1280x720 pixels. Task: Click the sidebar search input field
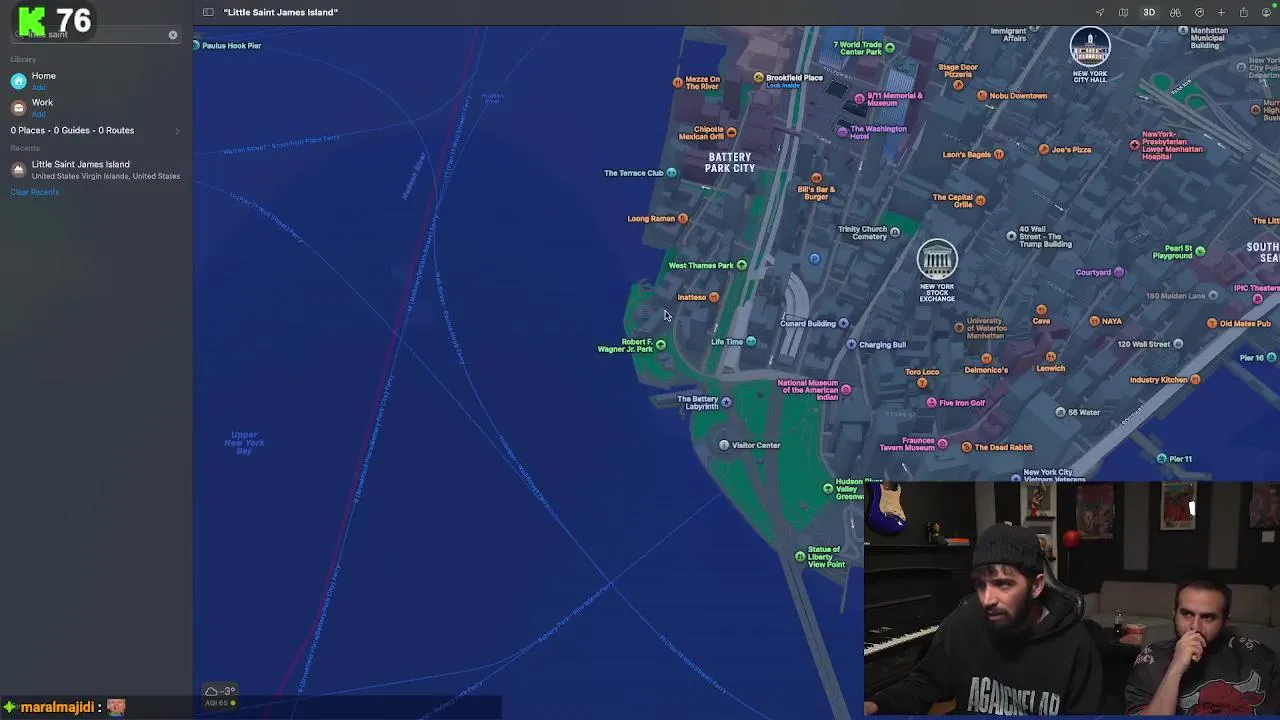point(96,35)
